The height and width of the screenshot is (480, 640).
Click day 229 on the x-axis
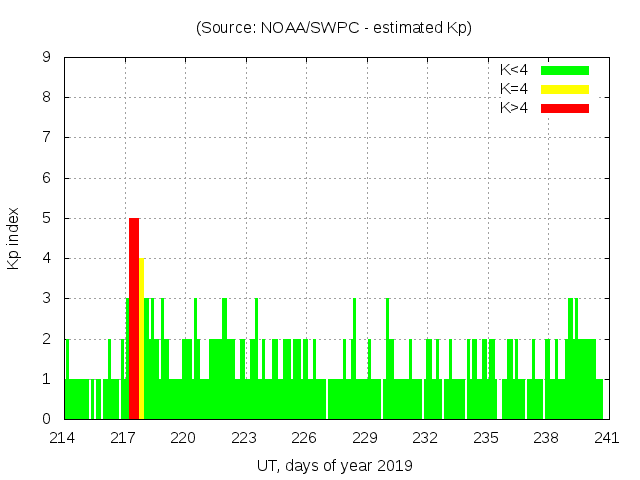pyautogui.click(x=365, y=438)
